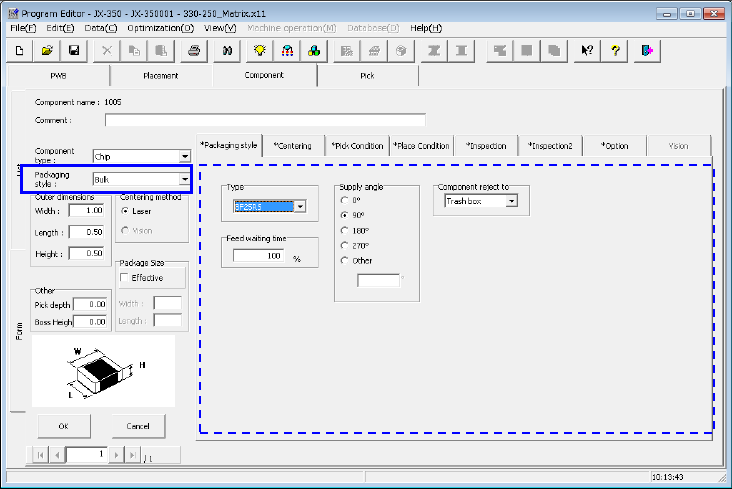Screen dimensions: 732x489
Task: Click the yellow question mark Help icon
Action: [617, 50]
